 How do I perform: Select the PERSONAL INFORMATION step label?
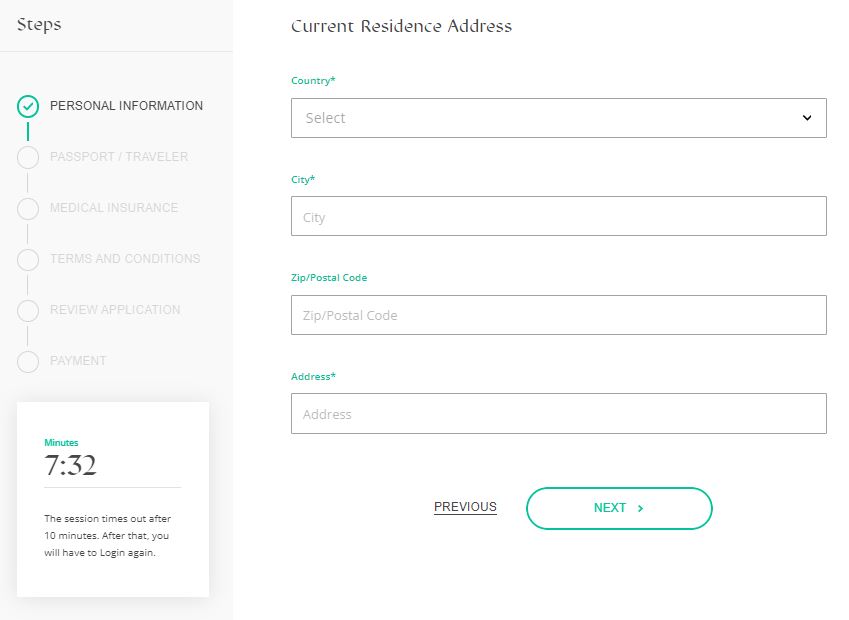click(126, 106)
